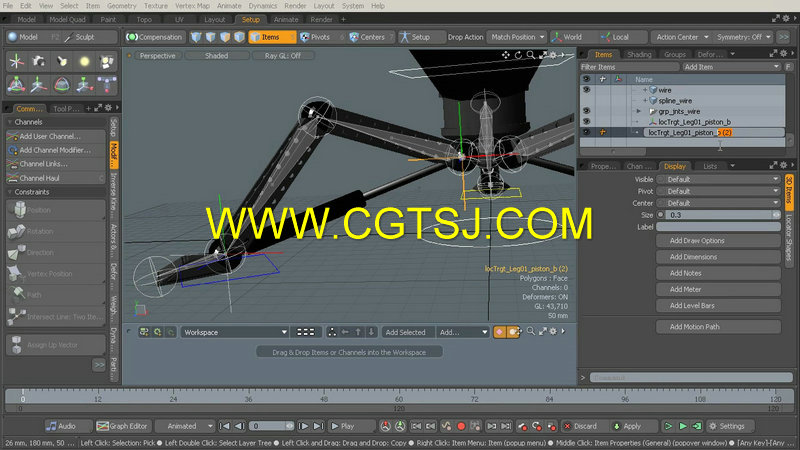Screen dimensions: 800x450
Task: Switch to the Lists properties tab
Action: (710, 166)
